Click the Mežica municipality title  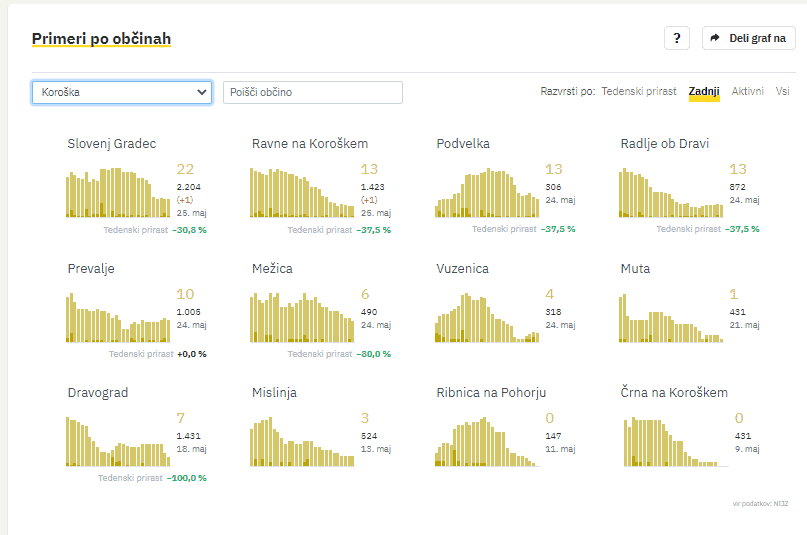272,269
